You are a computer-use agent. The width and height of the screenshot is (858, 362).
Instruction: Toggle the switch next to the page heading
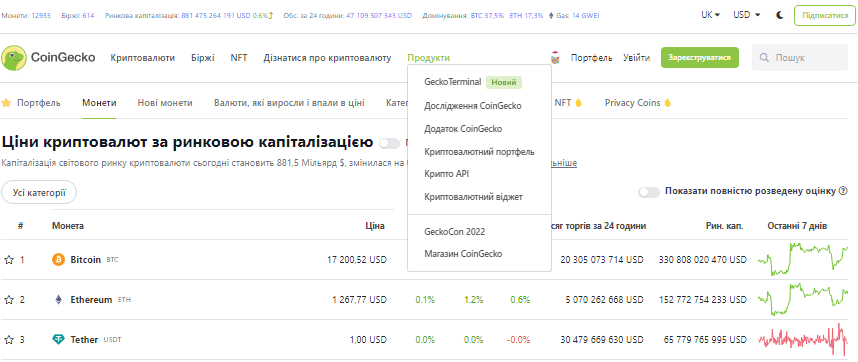pos(390,143)
